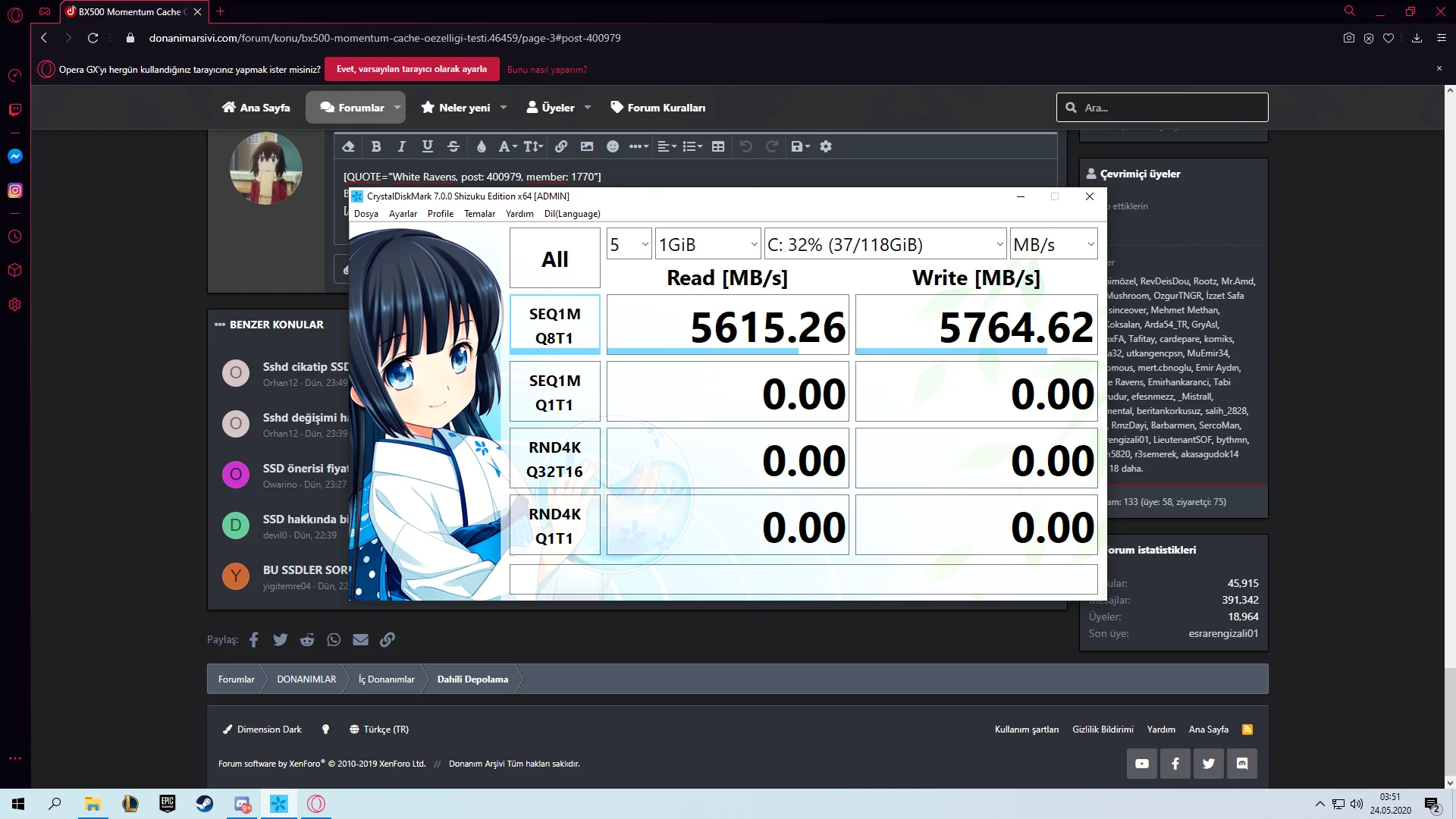Click the Bold formatting icon

(x=376, y=146)
